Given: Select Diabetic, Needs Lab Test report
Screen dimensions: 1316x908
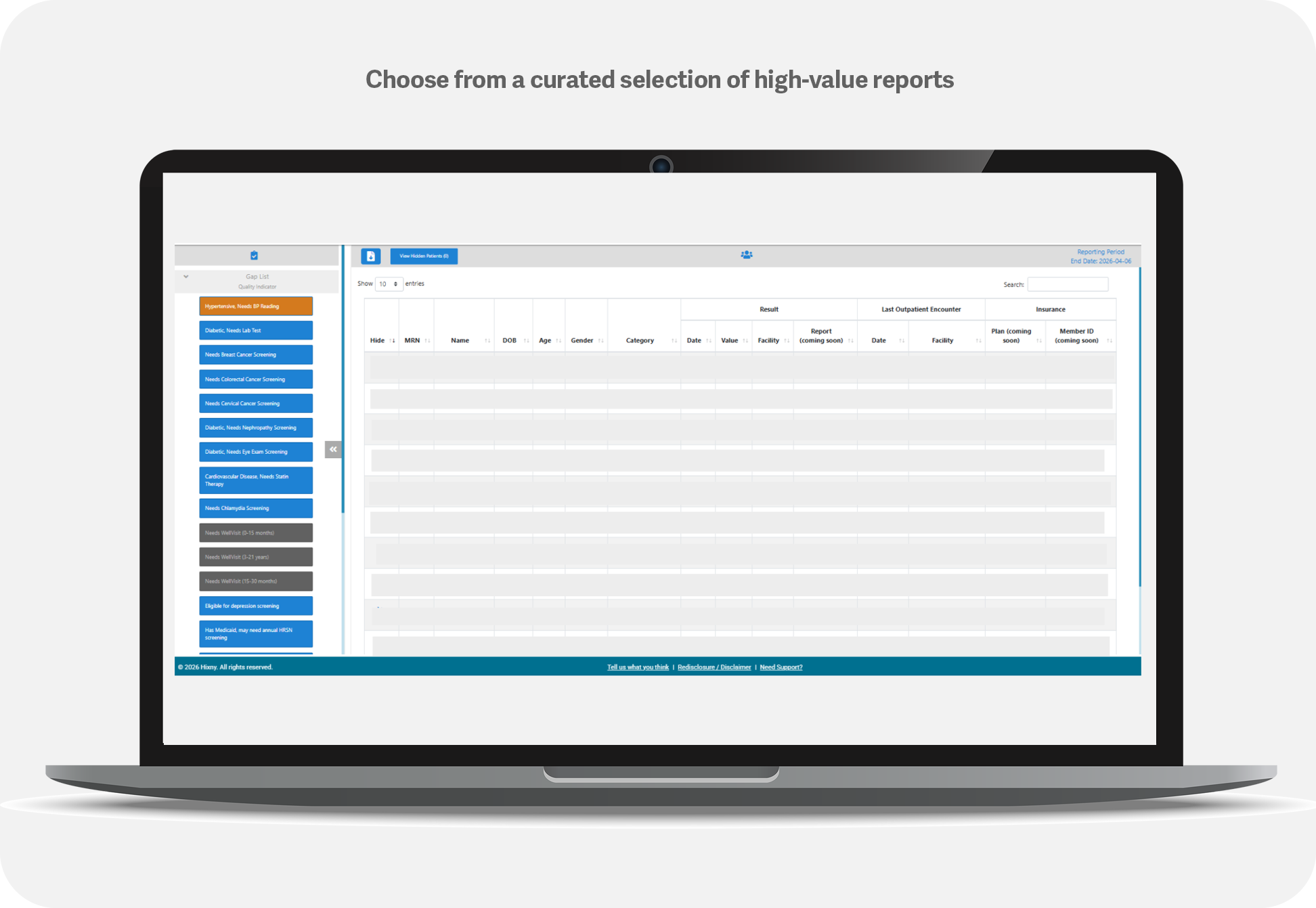Looking at the screenshot, I should 256,330.
